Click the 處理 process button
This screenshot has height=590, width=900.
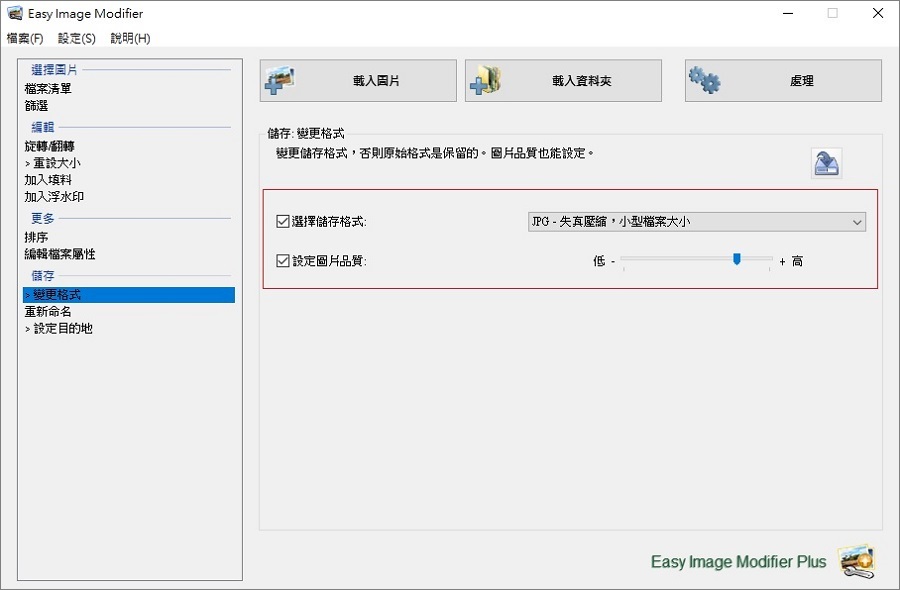click(x=783, y=81)
